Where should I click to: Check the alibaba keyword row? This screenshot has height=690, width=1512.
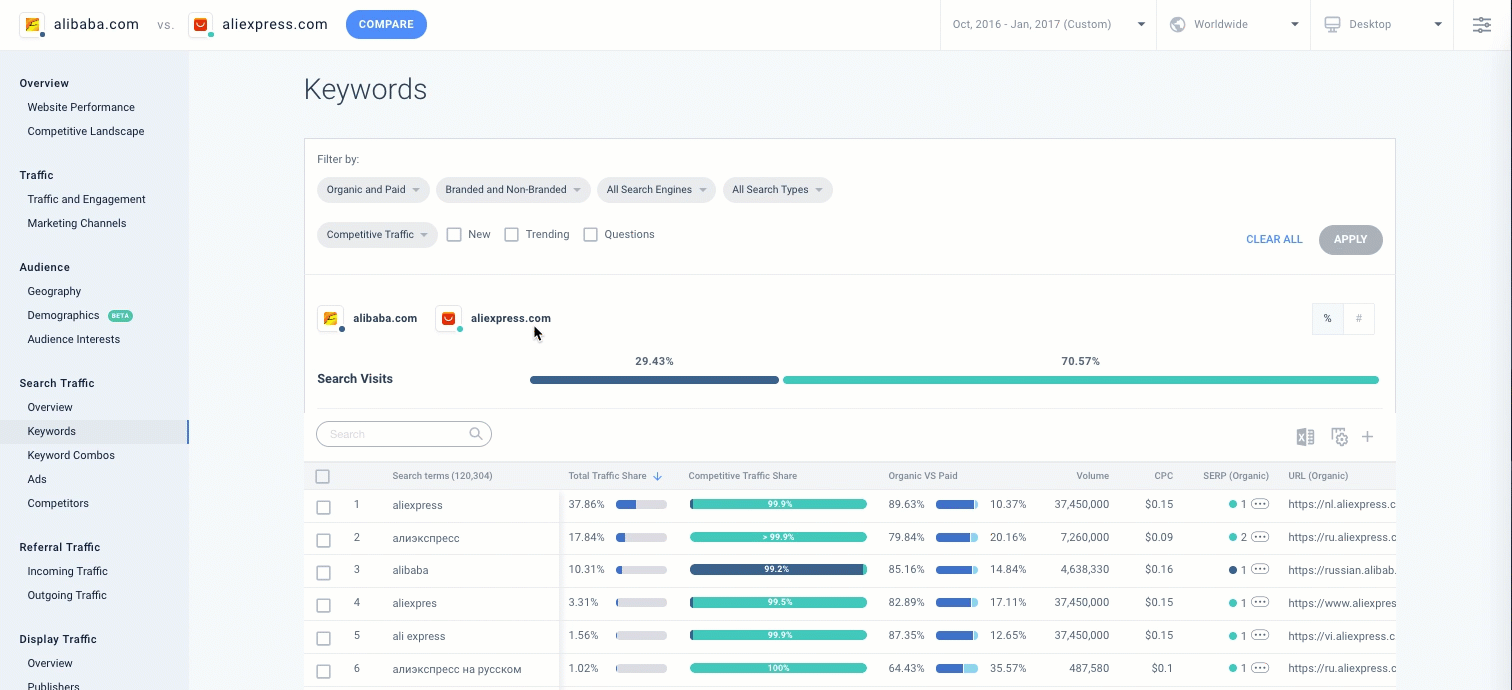[x=323, y=573]
